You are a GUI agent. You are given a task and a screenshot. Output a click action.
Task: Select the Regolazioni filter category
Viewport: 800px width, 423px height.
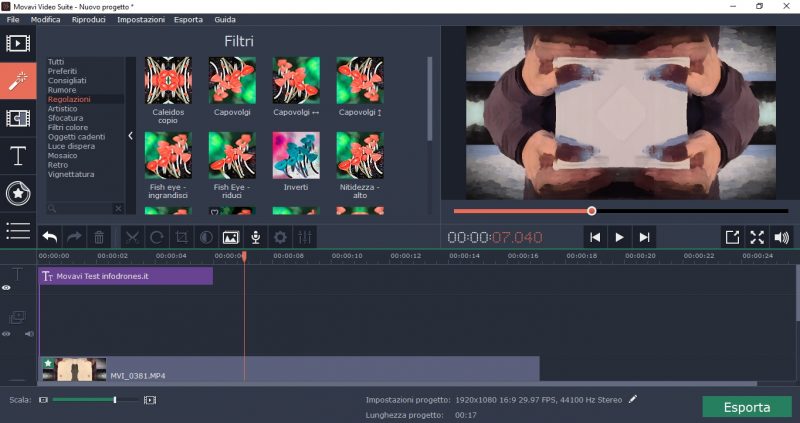69,99
